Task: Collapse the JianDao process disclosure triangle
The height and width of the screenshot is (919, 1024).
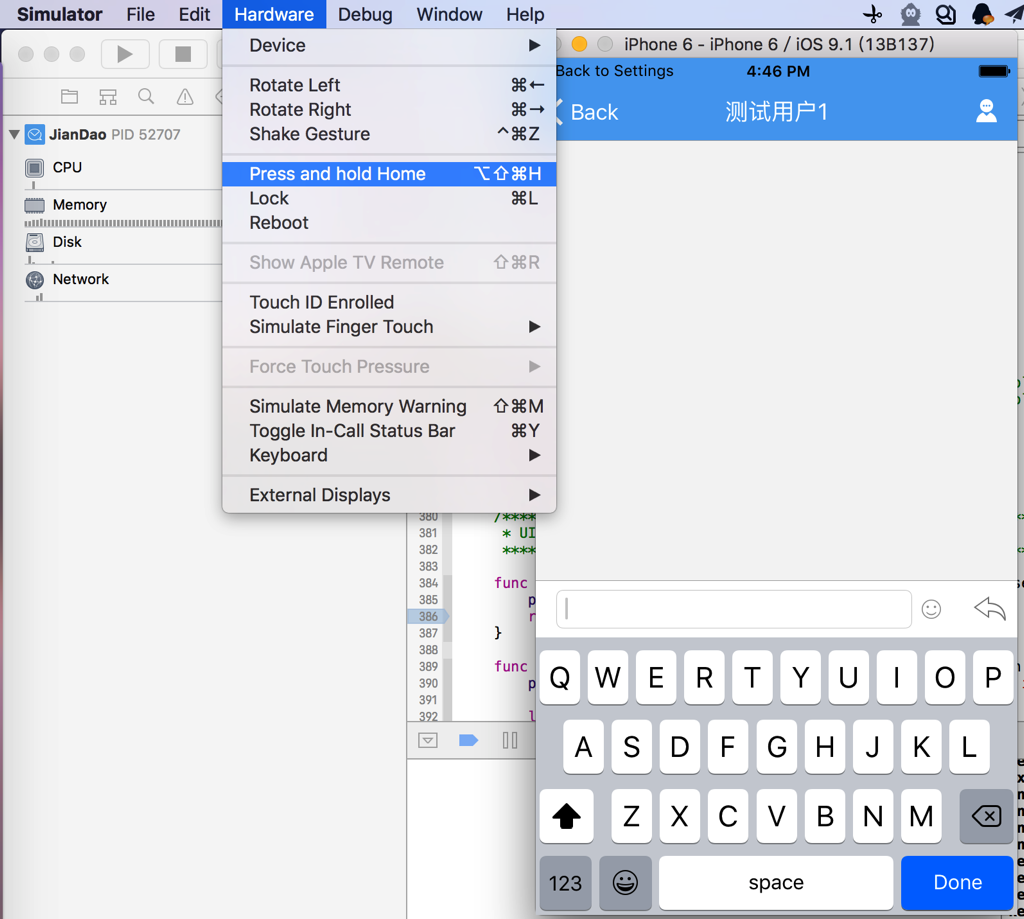Action: (x=14, y=135)
